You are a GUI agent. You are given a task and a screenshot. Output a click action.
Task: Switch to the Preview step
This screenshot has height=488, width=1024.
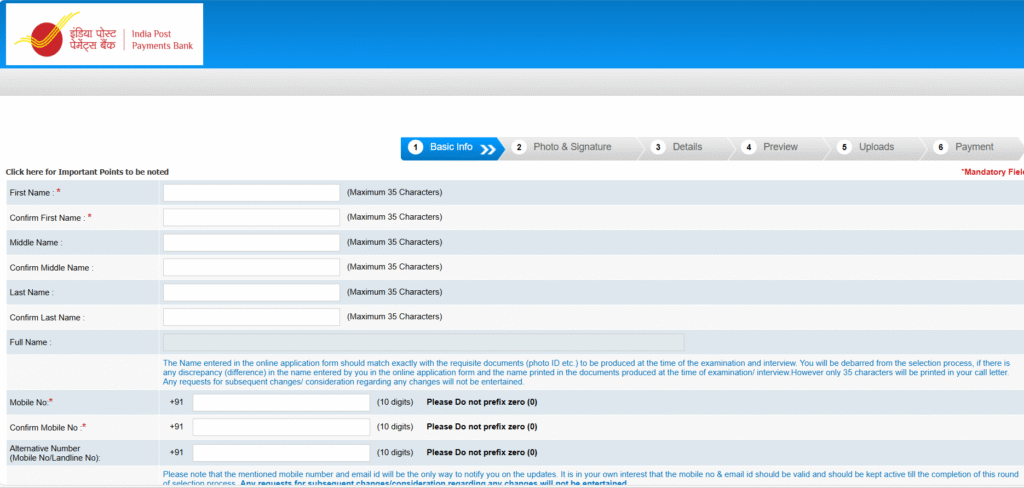pyautogui.click(x=780, y=147)
